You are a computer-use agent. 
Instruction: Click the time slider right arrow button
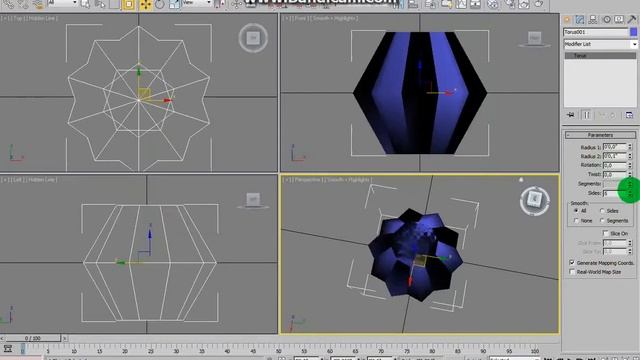pyautogui.click(x=64, y=338)
